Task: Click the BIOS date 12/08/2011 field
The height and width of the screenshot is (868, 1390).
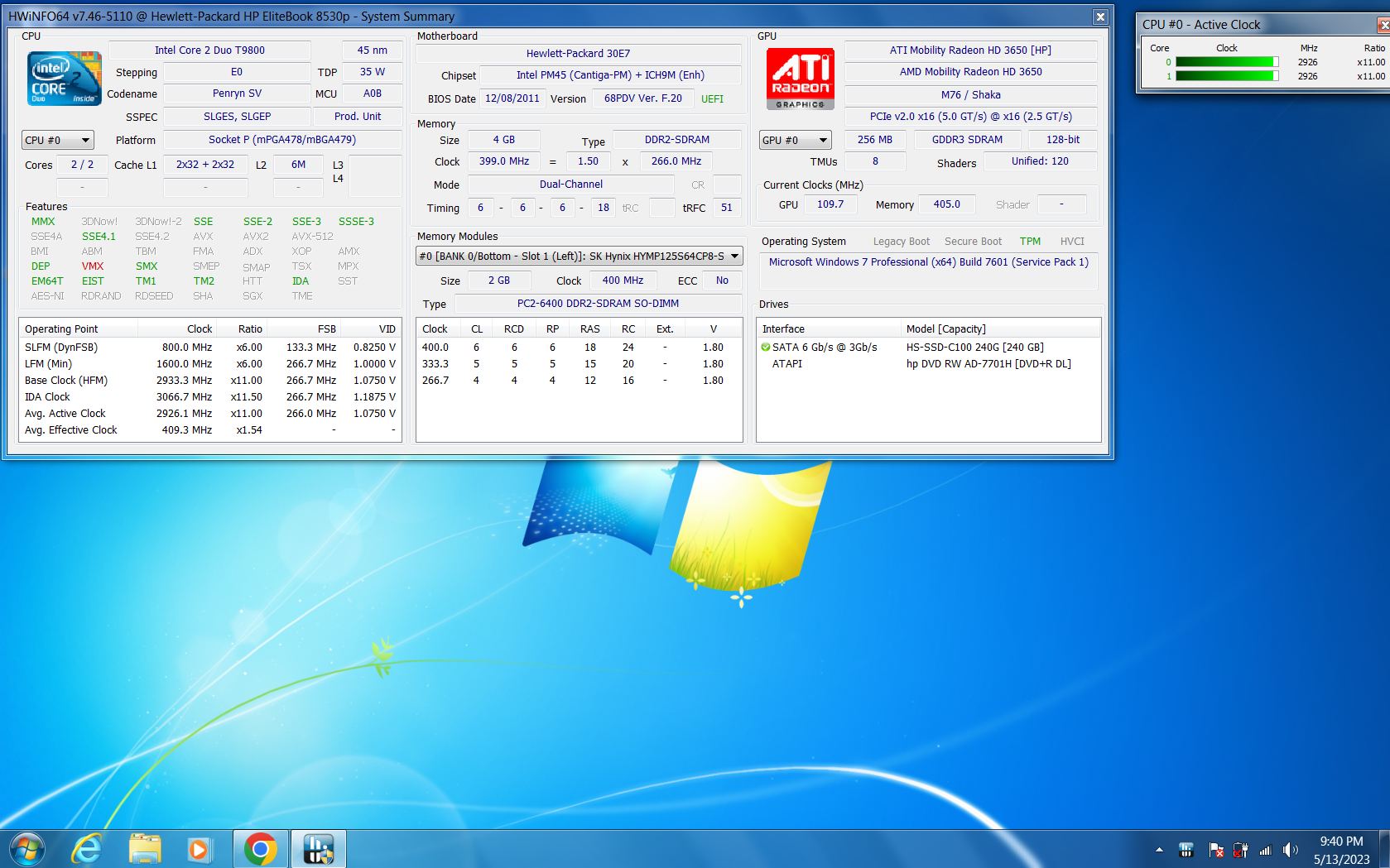Action: tap(512, 98)
